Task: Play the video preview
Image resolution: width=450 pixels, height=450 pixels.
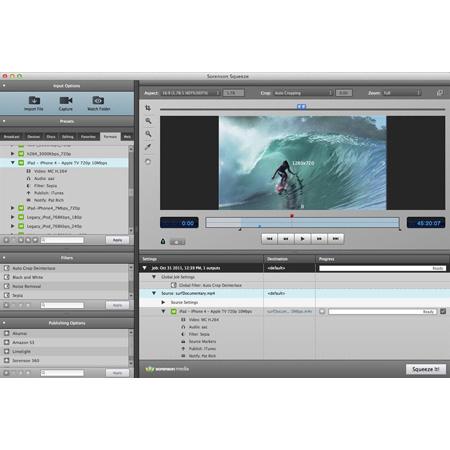Action: [302, 239]
